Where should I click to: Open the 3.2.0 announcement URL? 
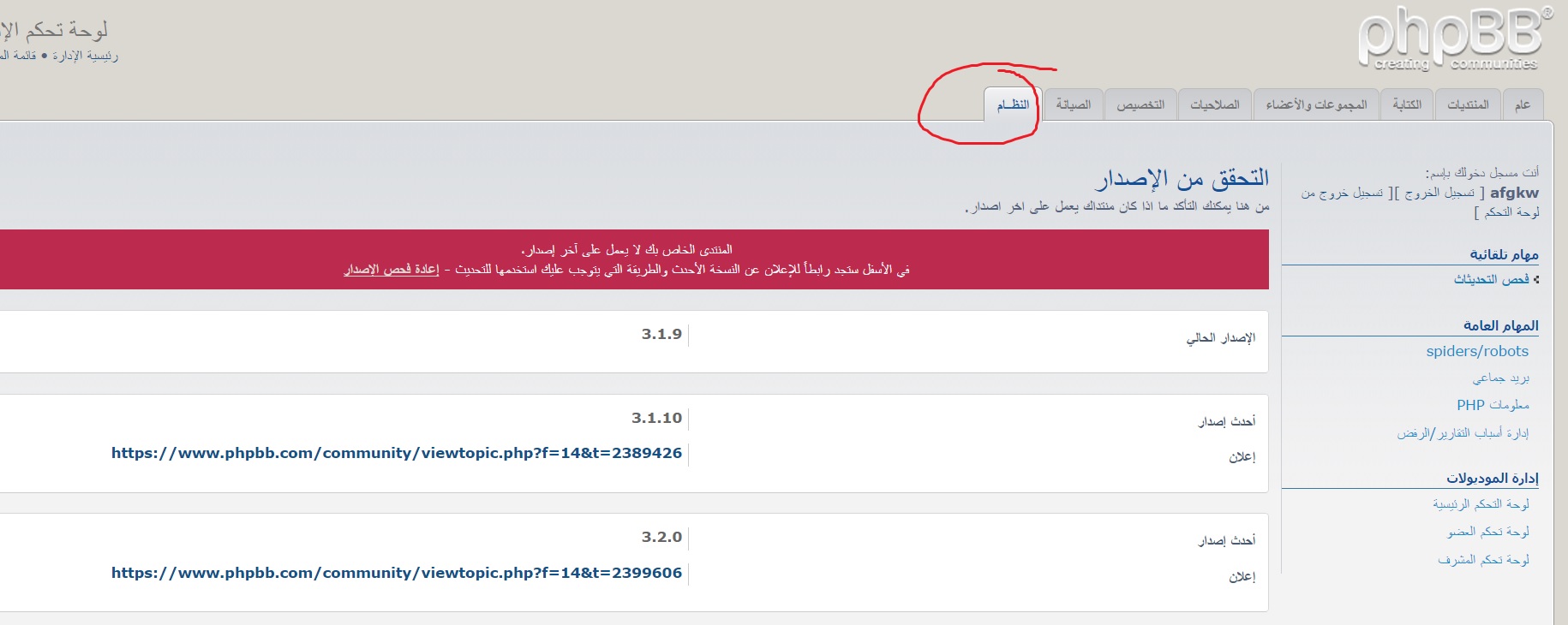click(397, 573)
